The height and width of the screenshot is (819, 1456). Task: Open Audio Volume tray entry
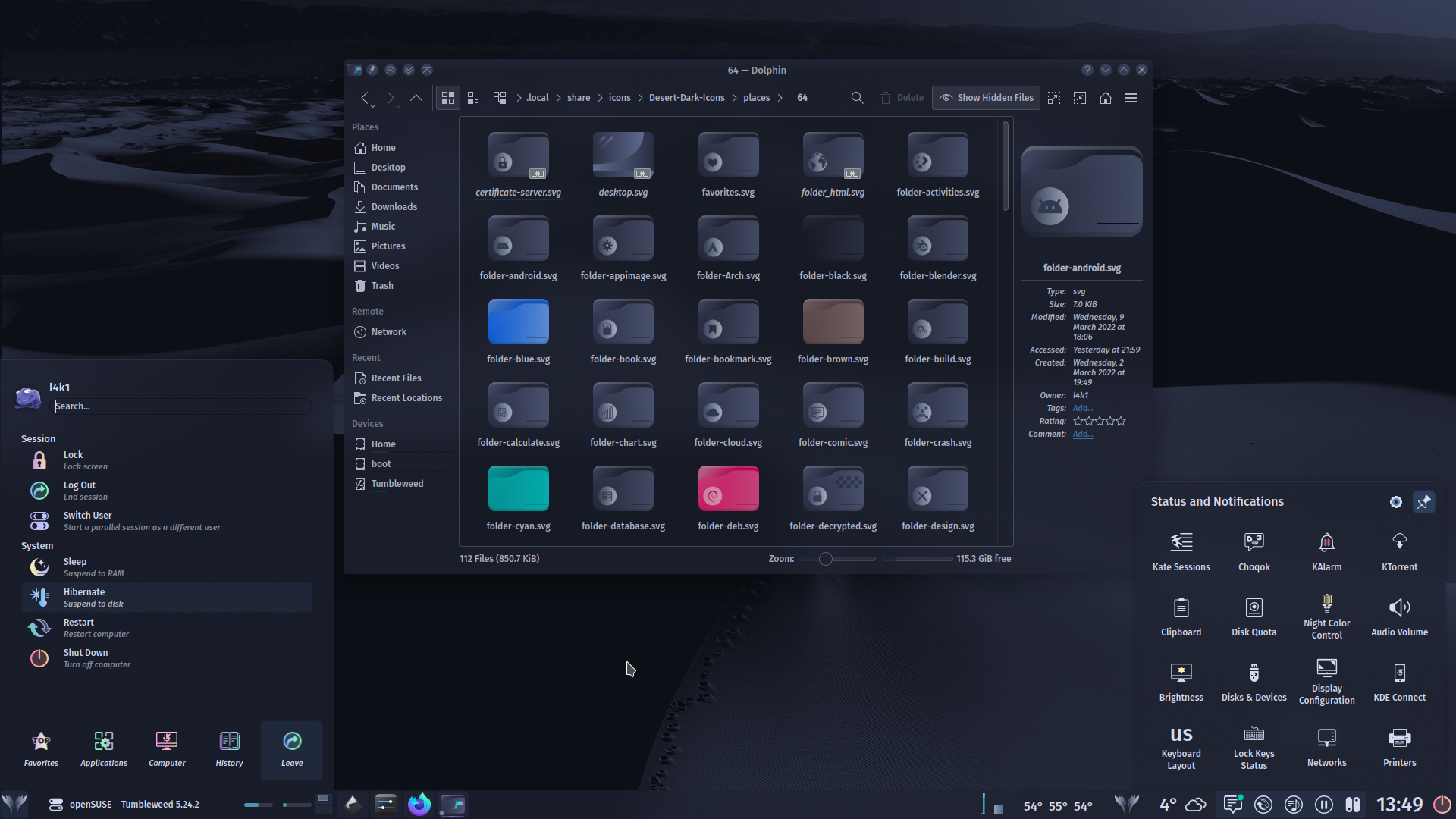pyautogui.click(x=1399, y=617)
